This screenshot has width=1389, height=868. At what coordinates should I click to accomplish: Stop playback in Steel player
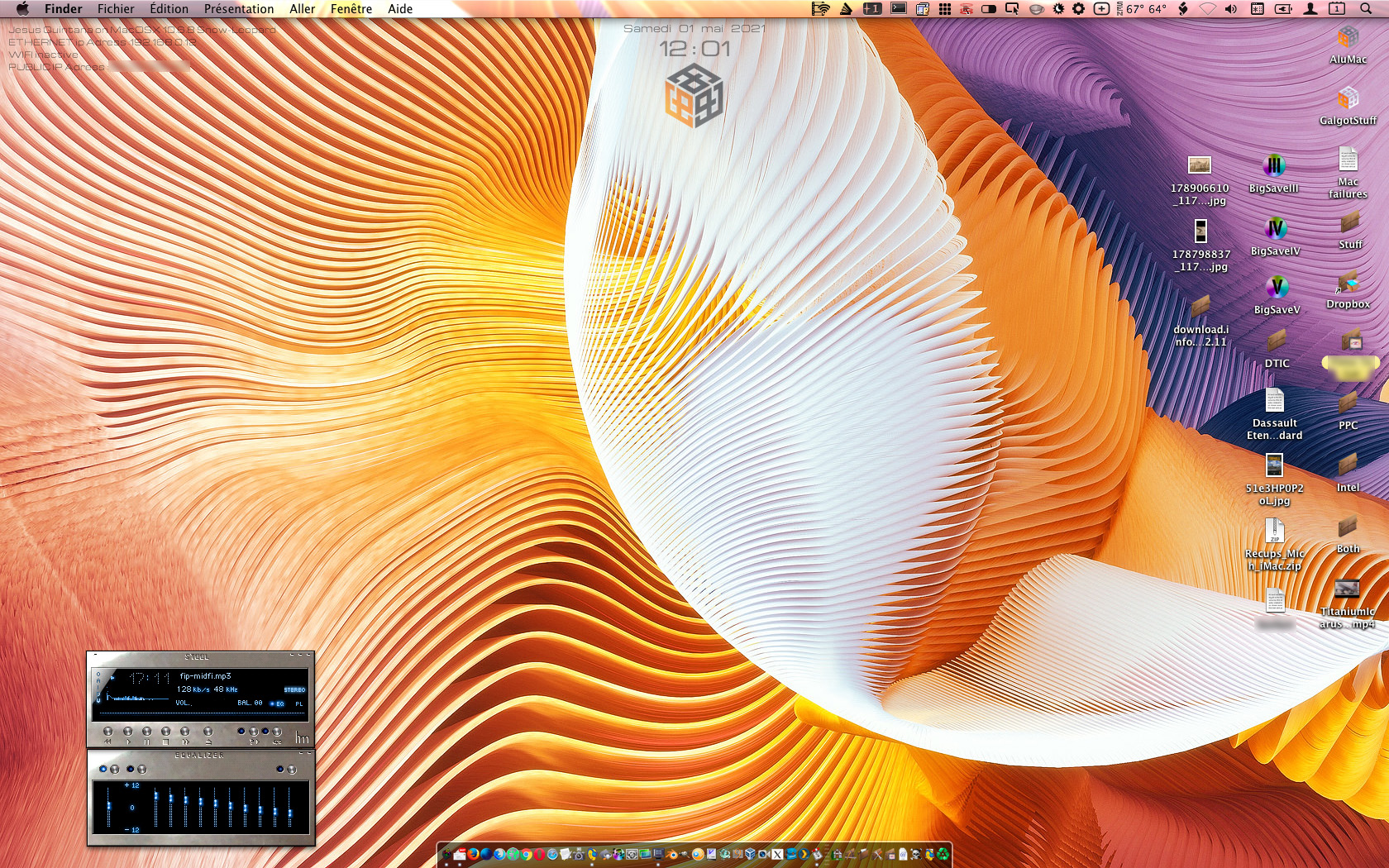pyautogui.click(x=165, y=732)
